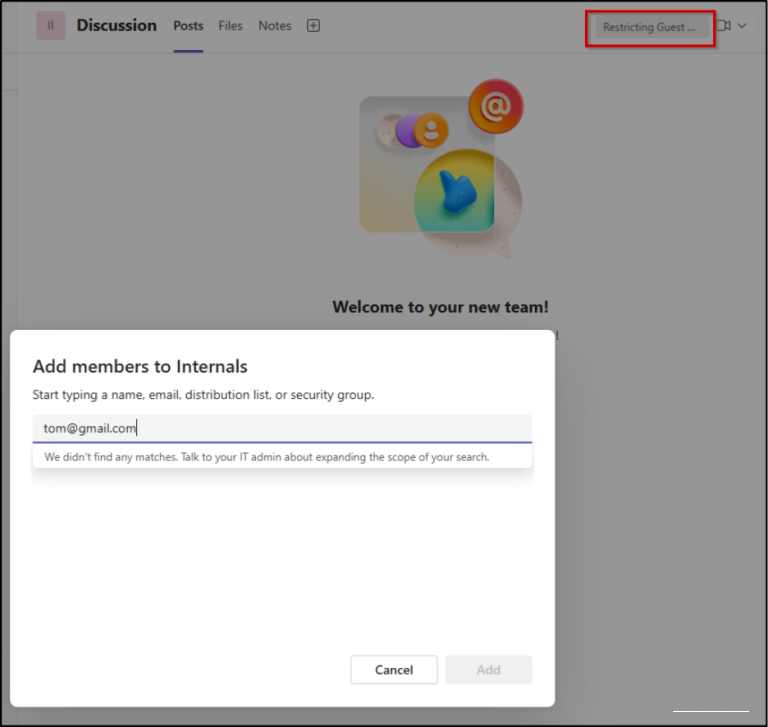The width and height of the screenshot is (768, 727).
Task: Click the "Welcome to your new team!" heading
Action: 440,307
